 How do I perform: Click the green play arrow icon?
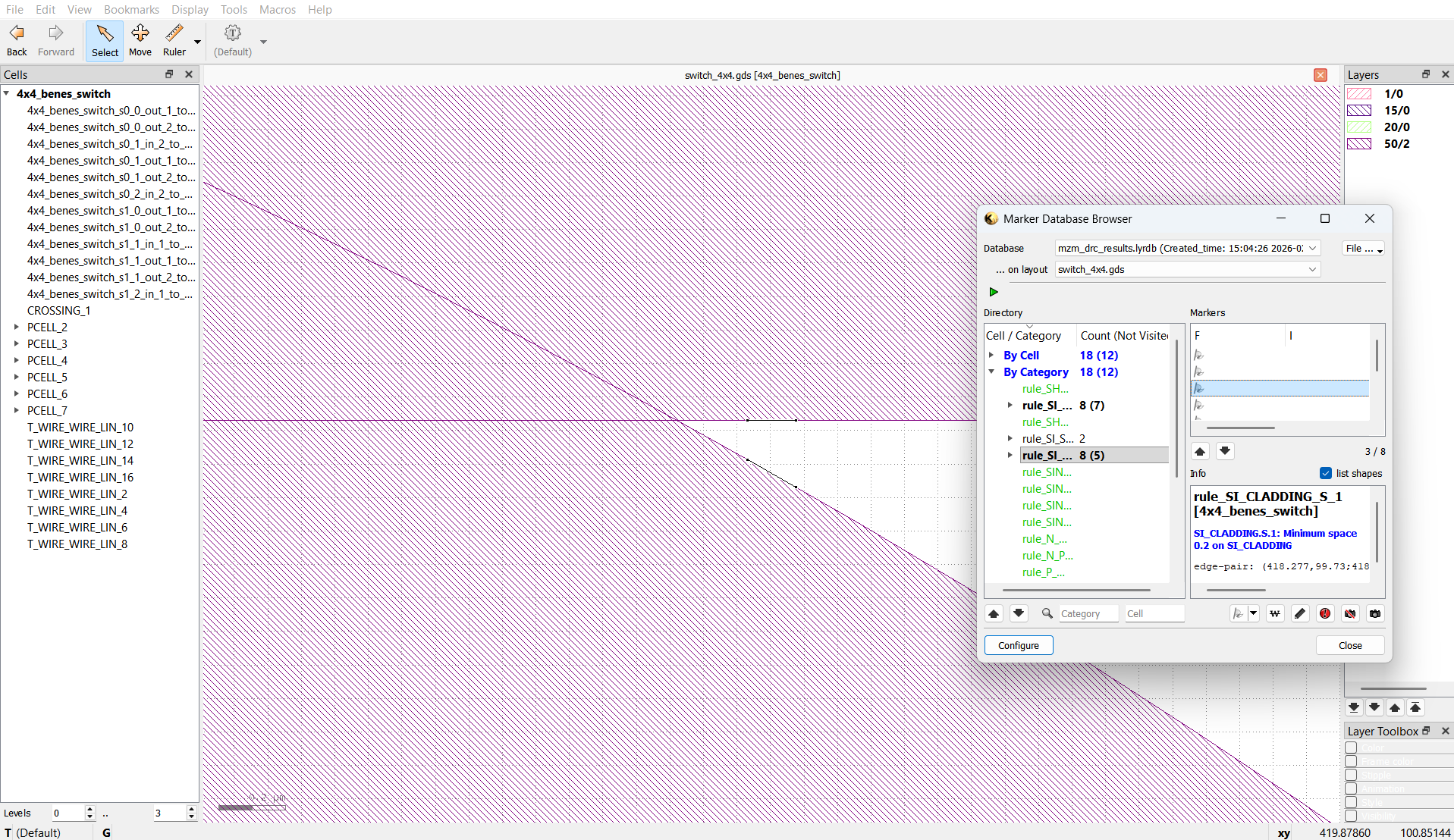pos(994,292)
